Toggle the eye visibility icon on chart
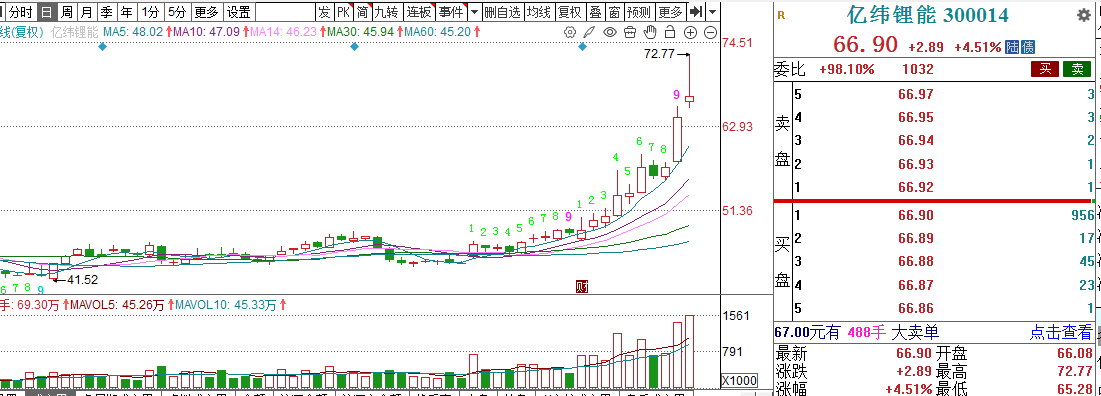This screenshot has width=1101, height=396. 609,32
